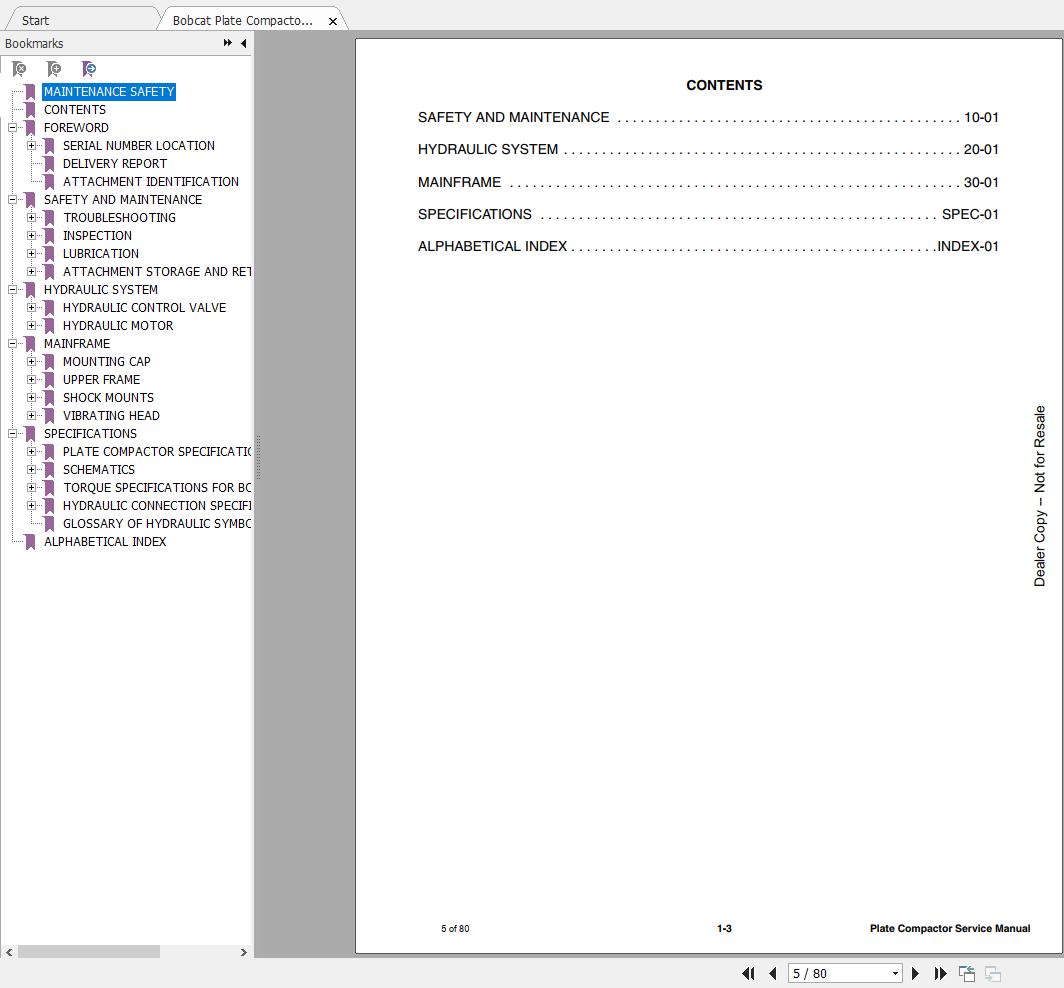This screenshot has height=988, width=1064.
Task: Collapse SAFETY AND MAINTENANCE bookmark node
Action: point(12,200)
